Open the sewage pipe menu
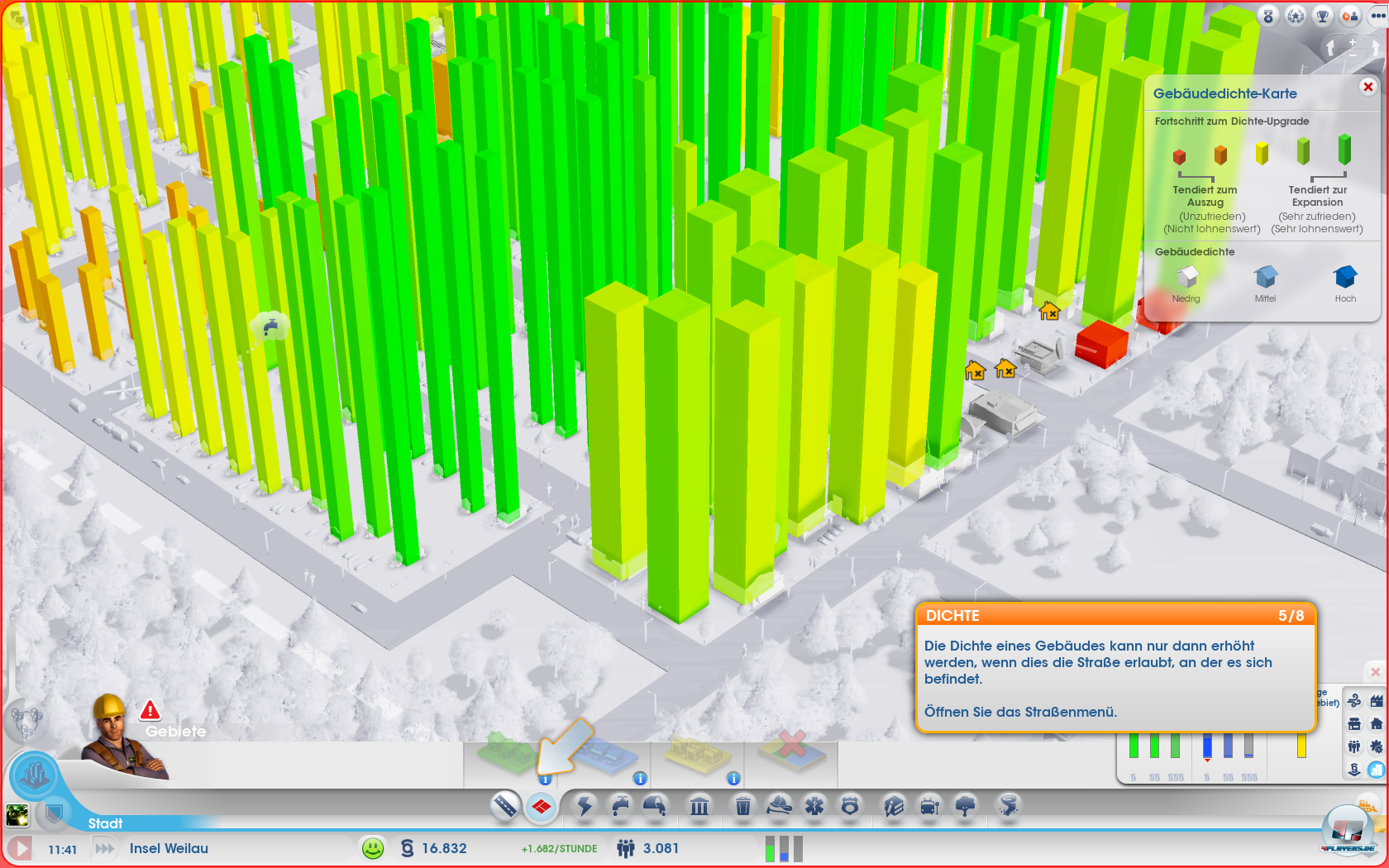This screenshot has height=868, width=1389. tap(655, 805)
